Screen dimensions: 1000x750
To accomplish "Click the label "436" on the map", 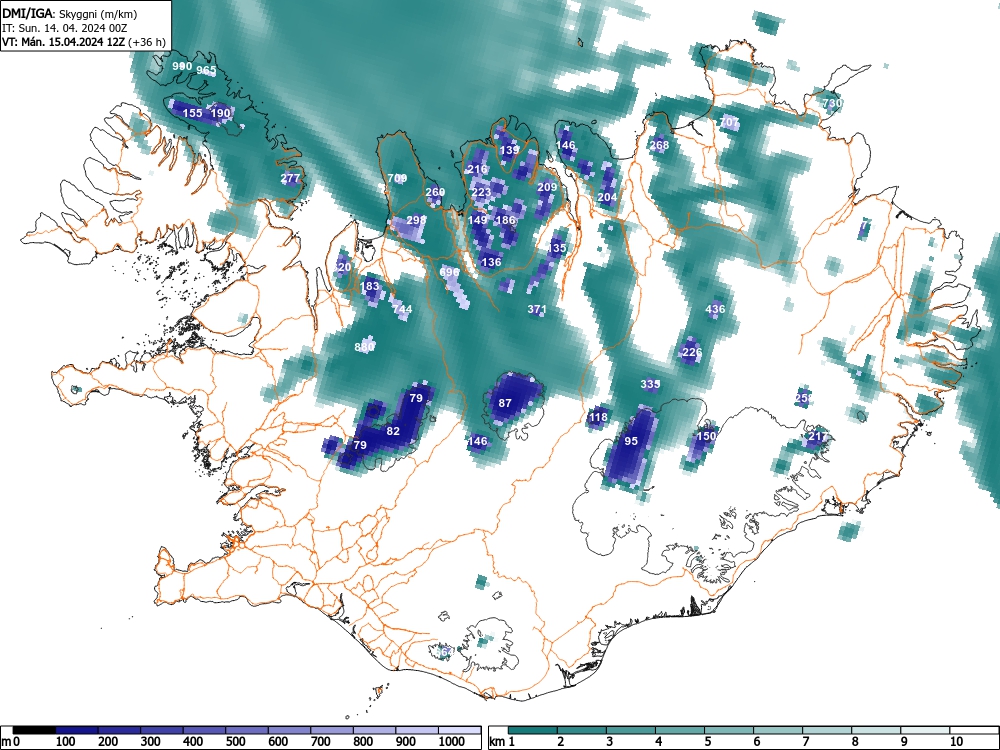I will click(x=716, y=309).
